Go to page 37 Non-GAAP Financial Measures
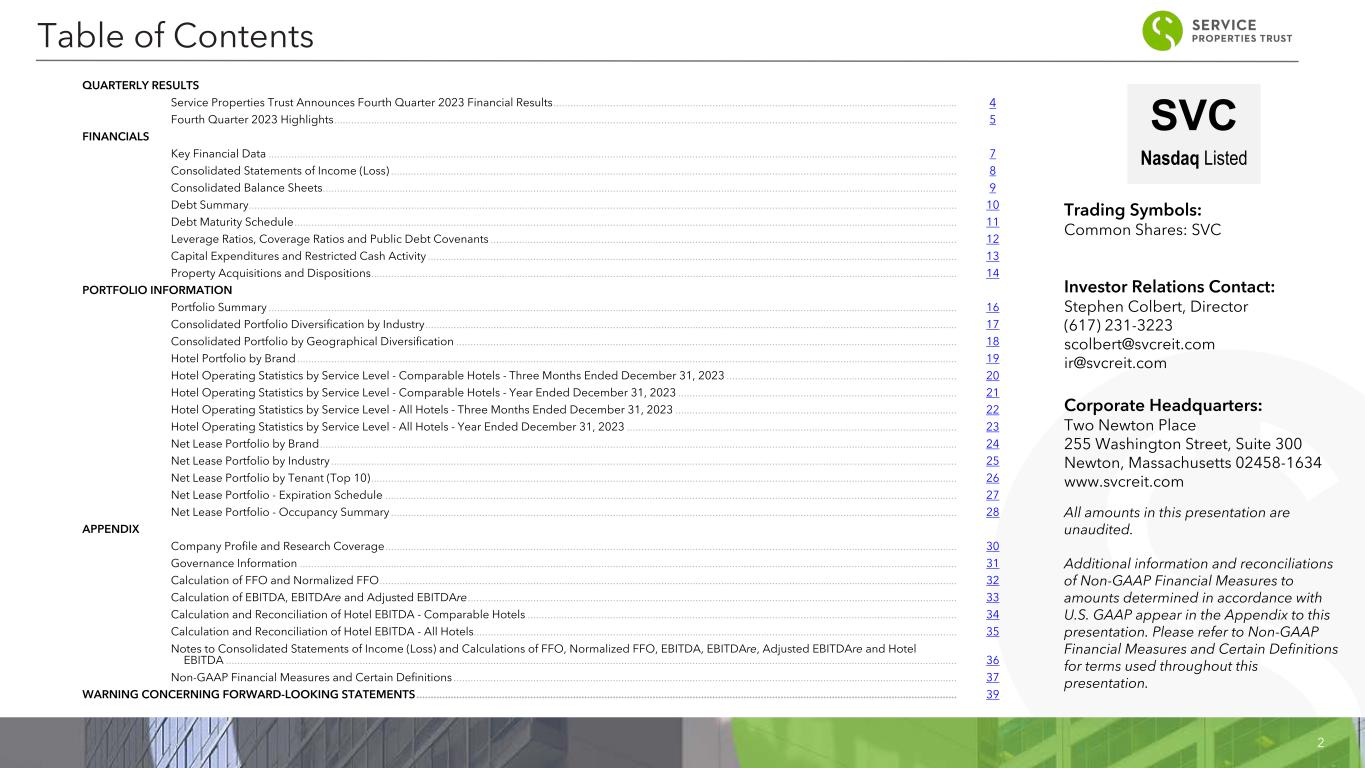The height and width of the screenshot is (768, 1365). [x=991, y=677]
